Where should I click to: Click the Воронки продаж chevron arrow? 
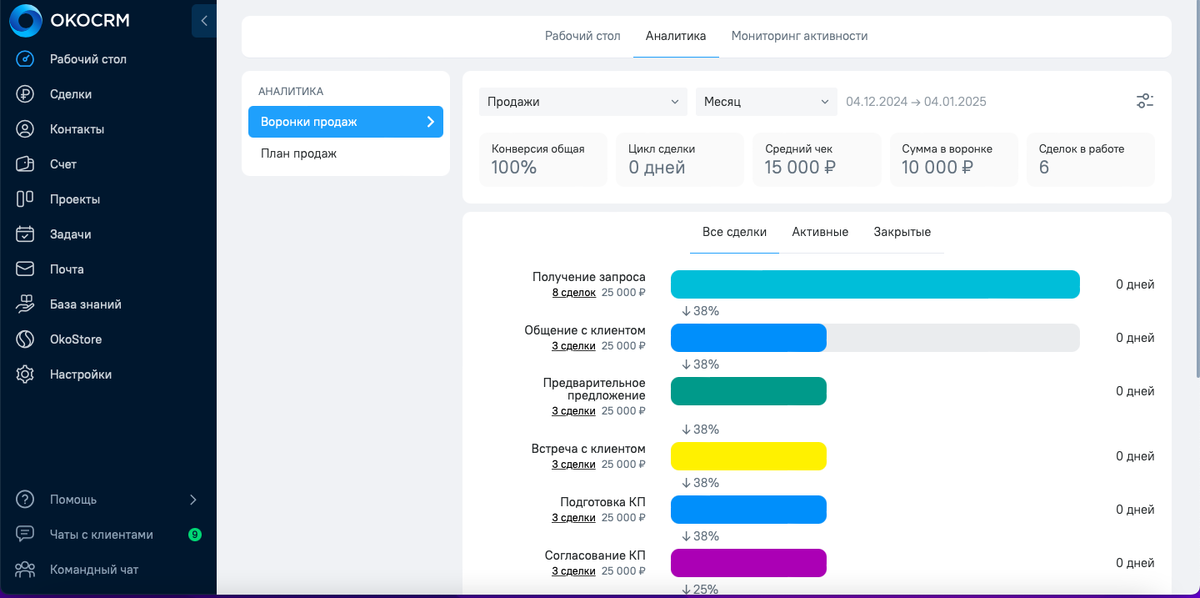tap(431, 122)
